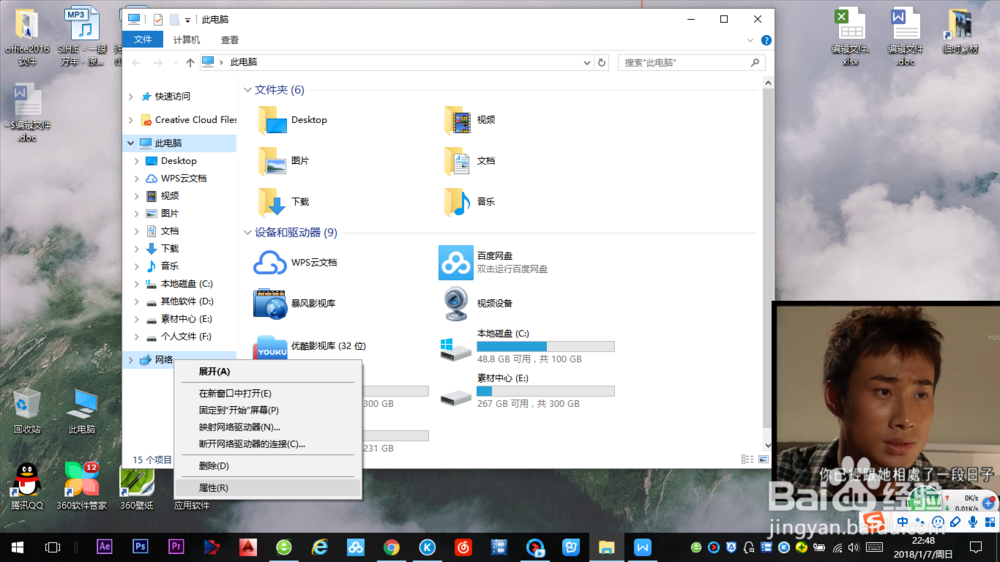Open the 下载 folder icon
The width and height of the screenshot is (1000, 562).
[x=272, y=202]
